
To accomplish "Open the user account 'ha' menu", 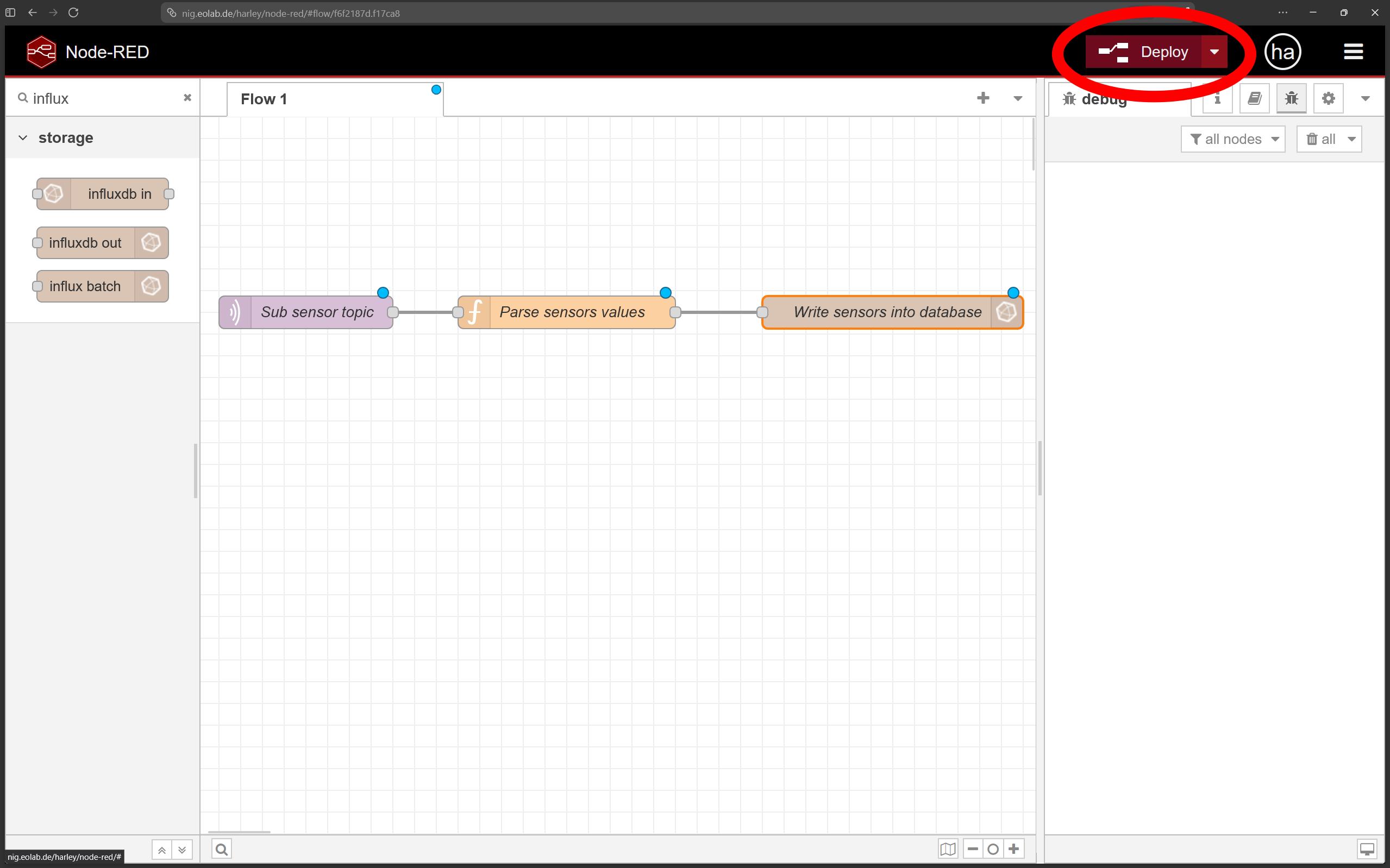I will coord(1282,52).
